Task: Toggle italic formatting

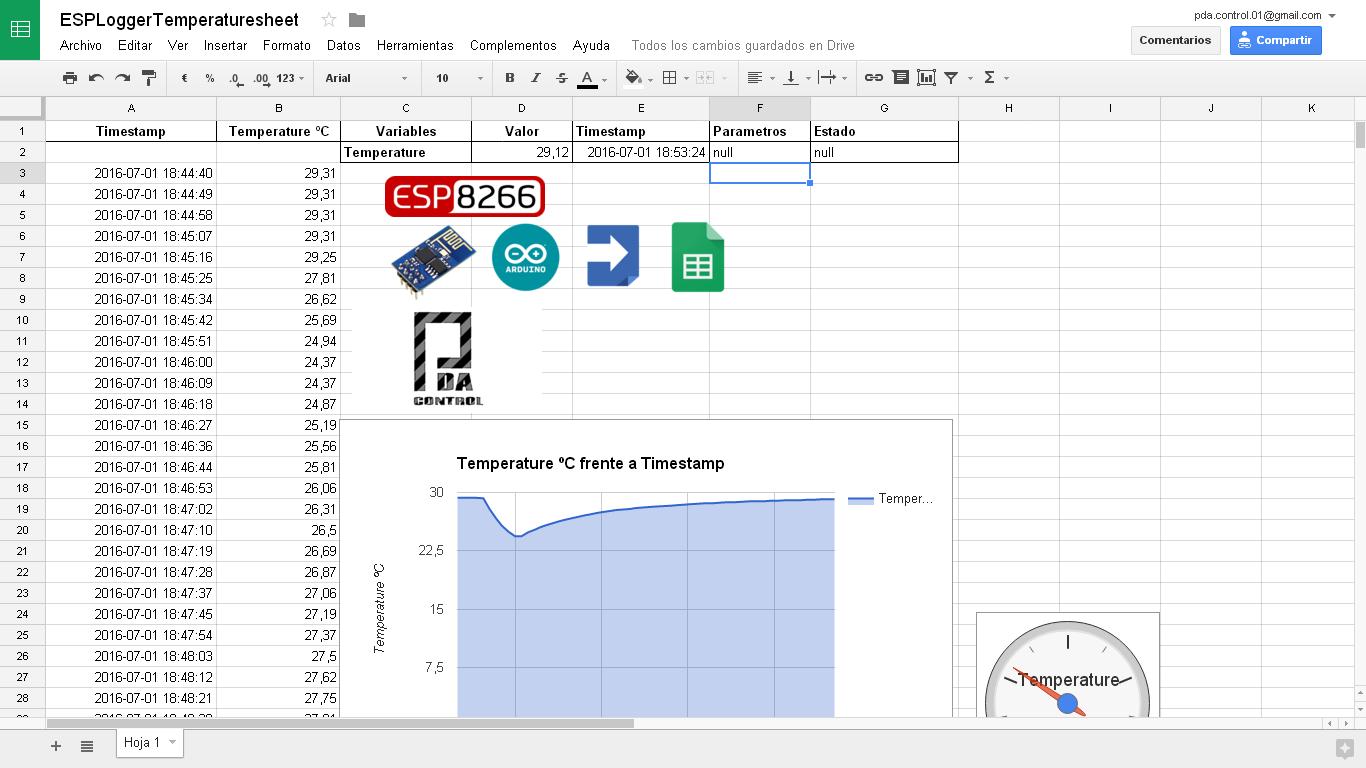Action: coord(536,77)
